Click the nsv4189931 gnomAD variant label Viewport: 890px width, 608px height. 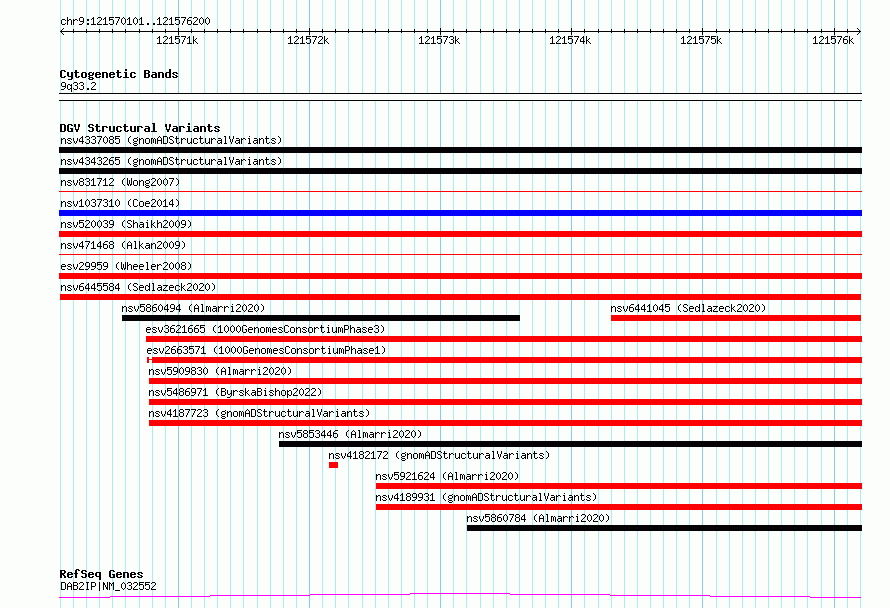(486, 497)
